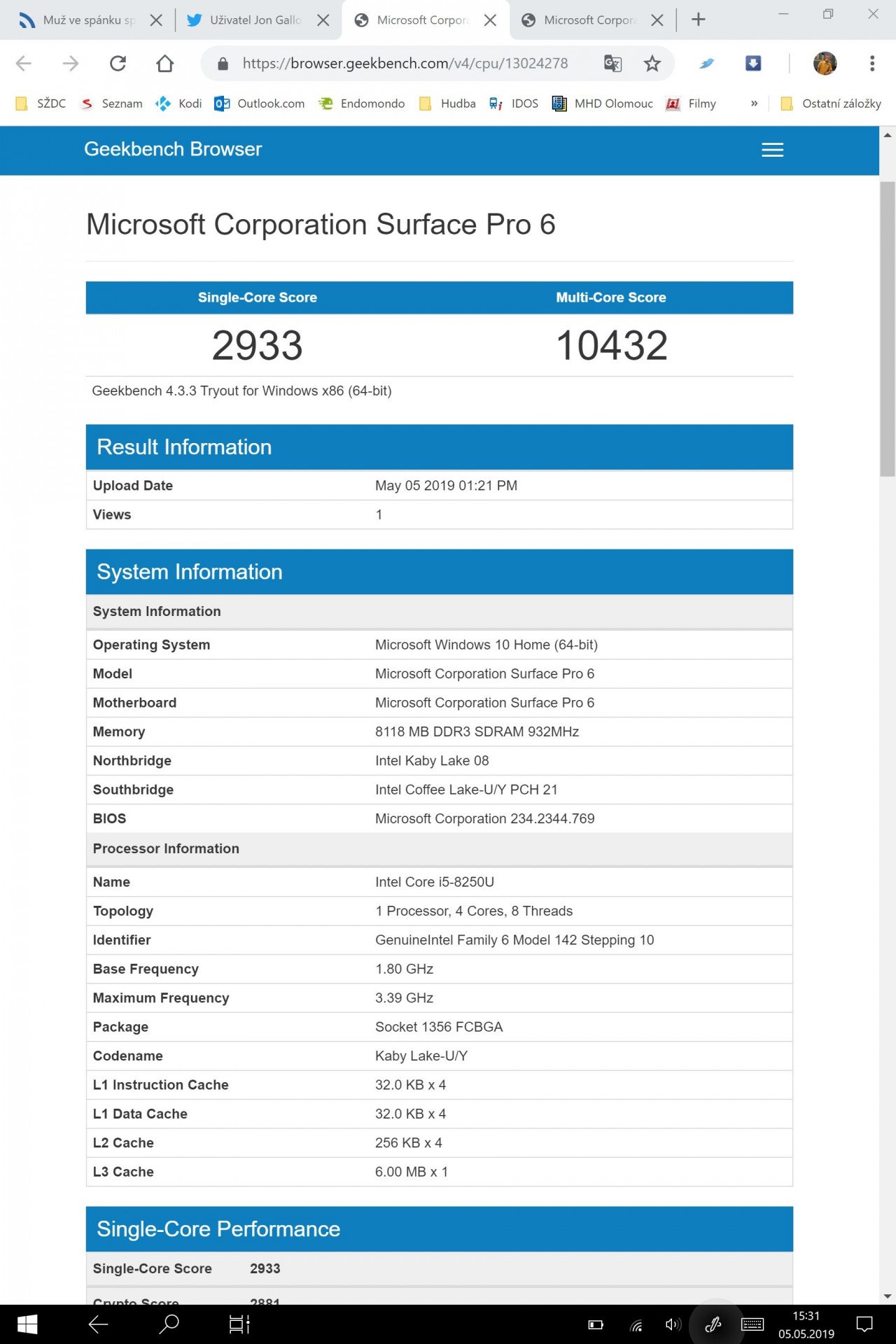
Task: Open the Windows Ink Workspace pen icon
Action: [x=713, y=1324]
